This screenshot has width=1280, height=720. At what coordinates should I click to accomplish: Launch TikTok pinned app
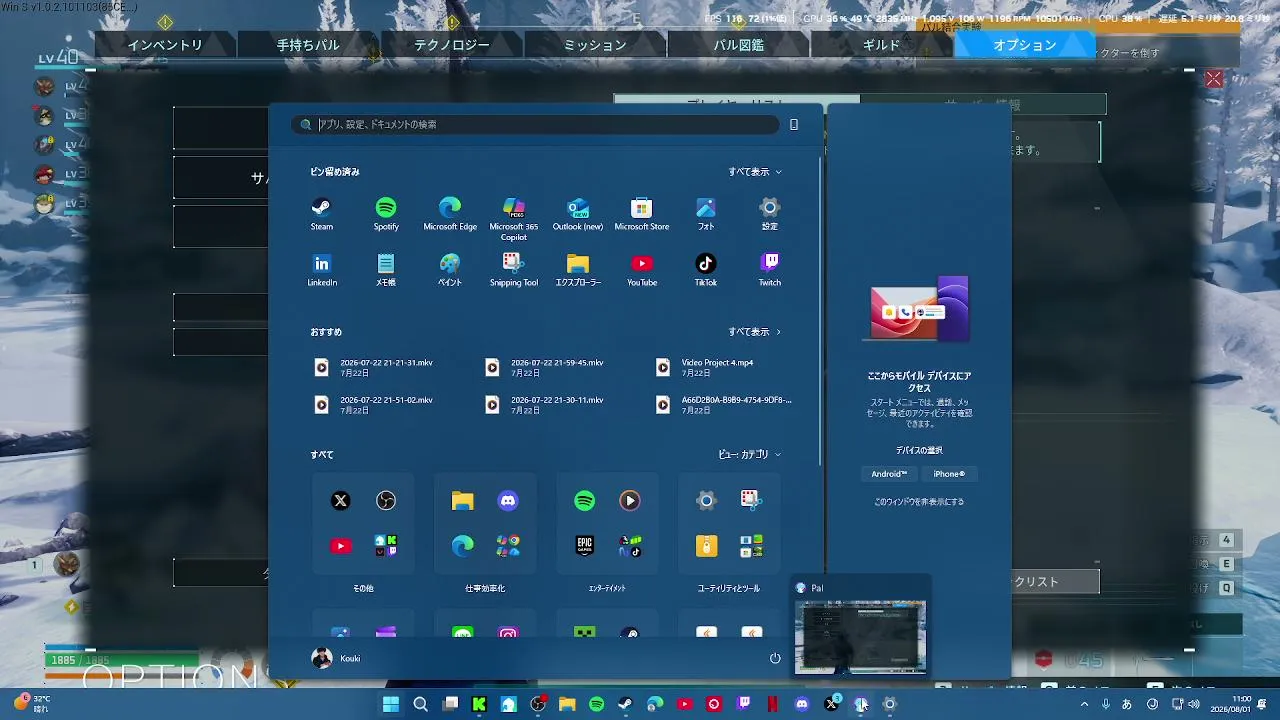click(x=706, y=270)
